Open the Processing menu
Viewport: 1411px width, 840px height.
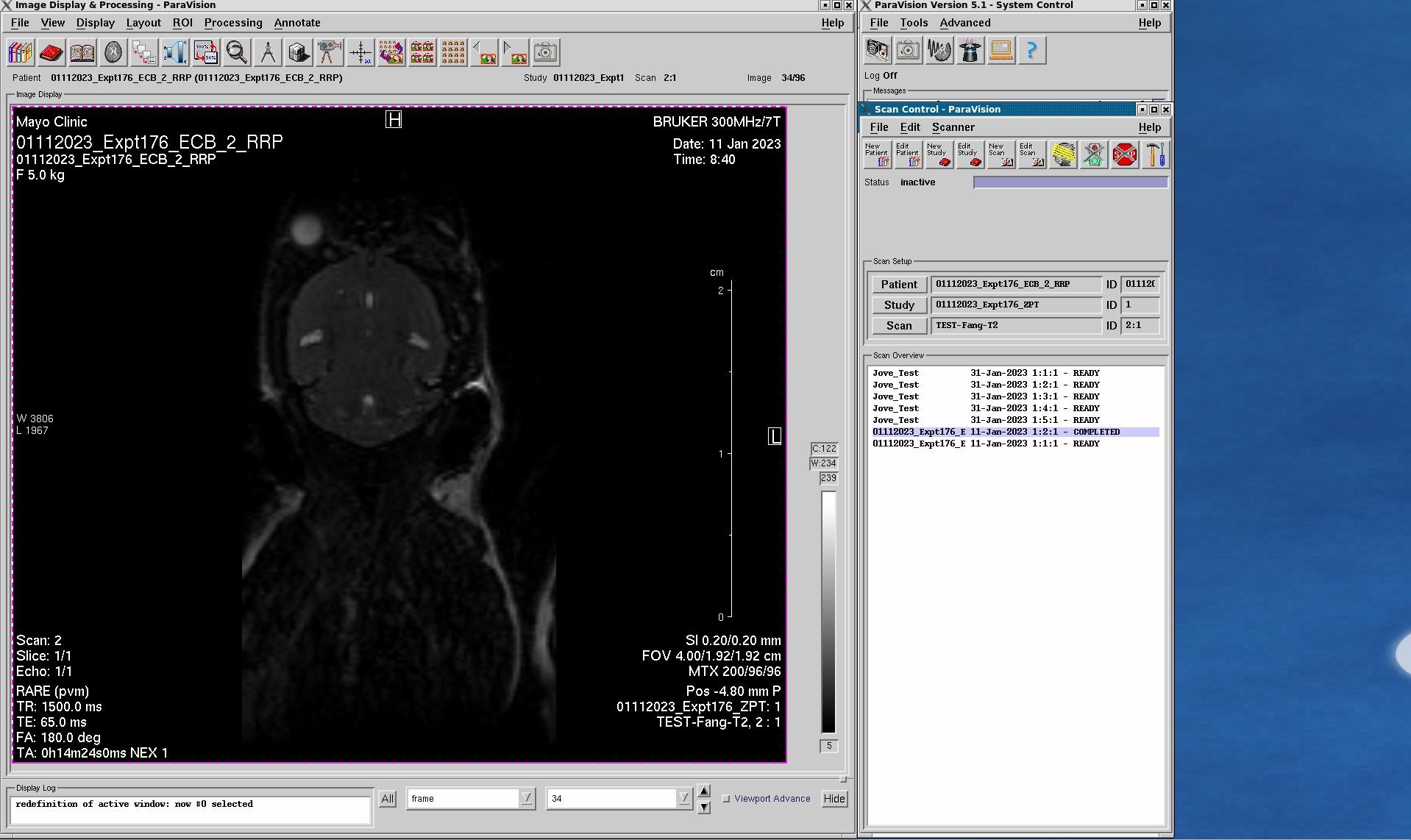coord(232,23)
